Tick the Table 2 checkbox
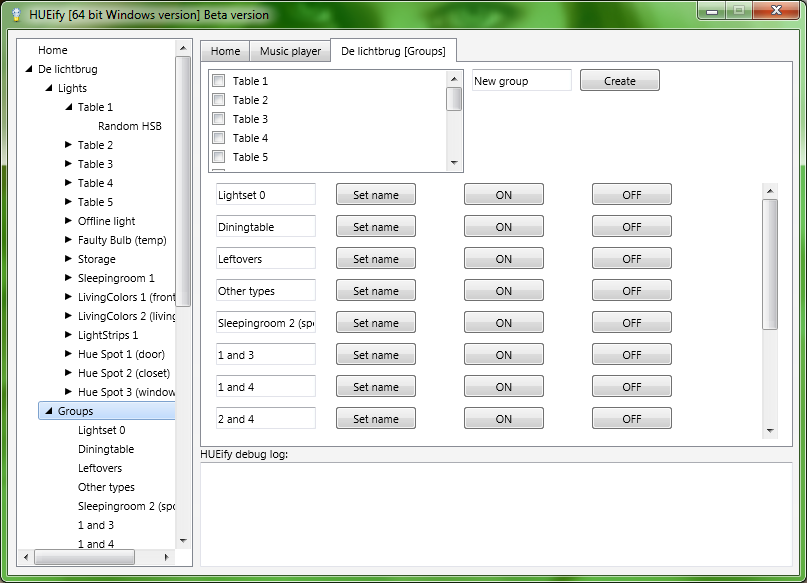807x583 pixels. [x=219, y=100]
